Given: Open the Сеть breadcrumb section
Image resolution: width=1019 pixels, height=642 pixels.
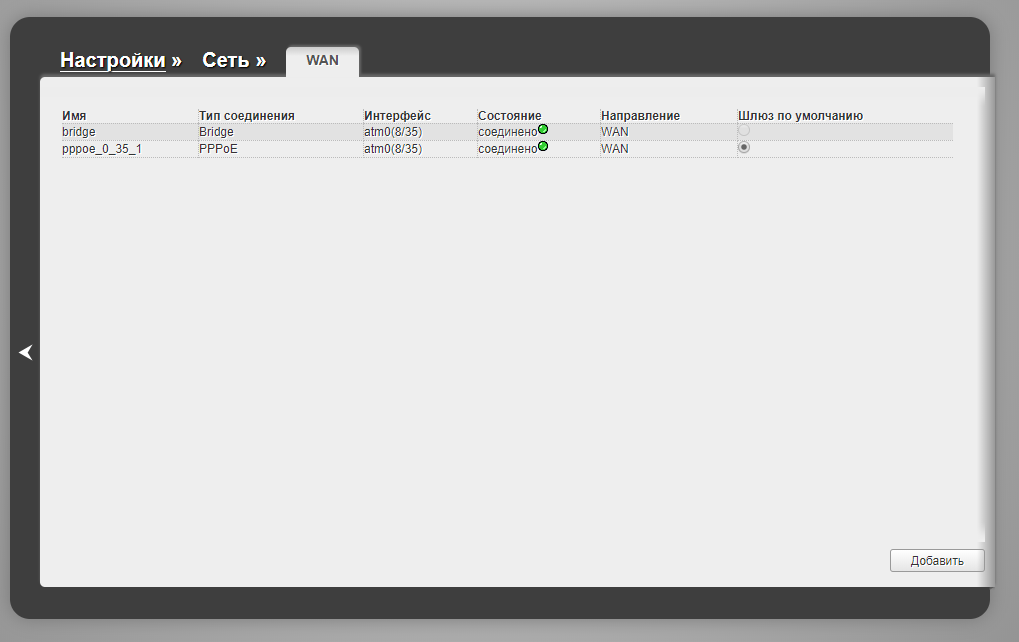Looking at the screenshot, I should coord(226,60).
